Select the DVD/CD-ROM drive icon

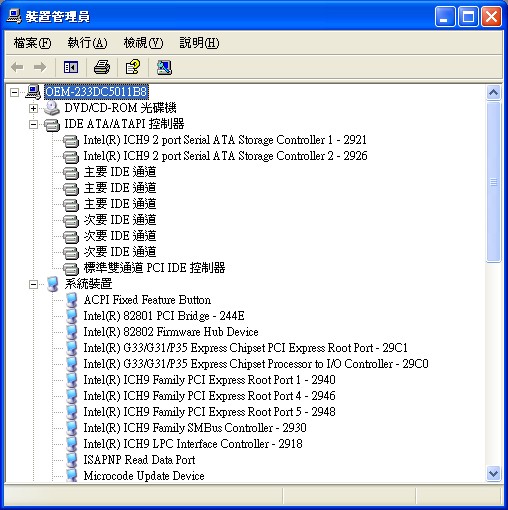pos(52,108)
